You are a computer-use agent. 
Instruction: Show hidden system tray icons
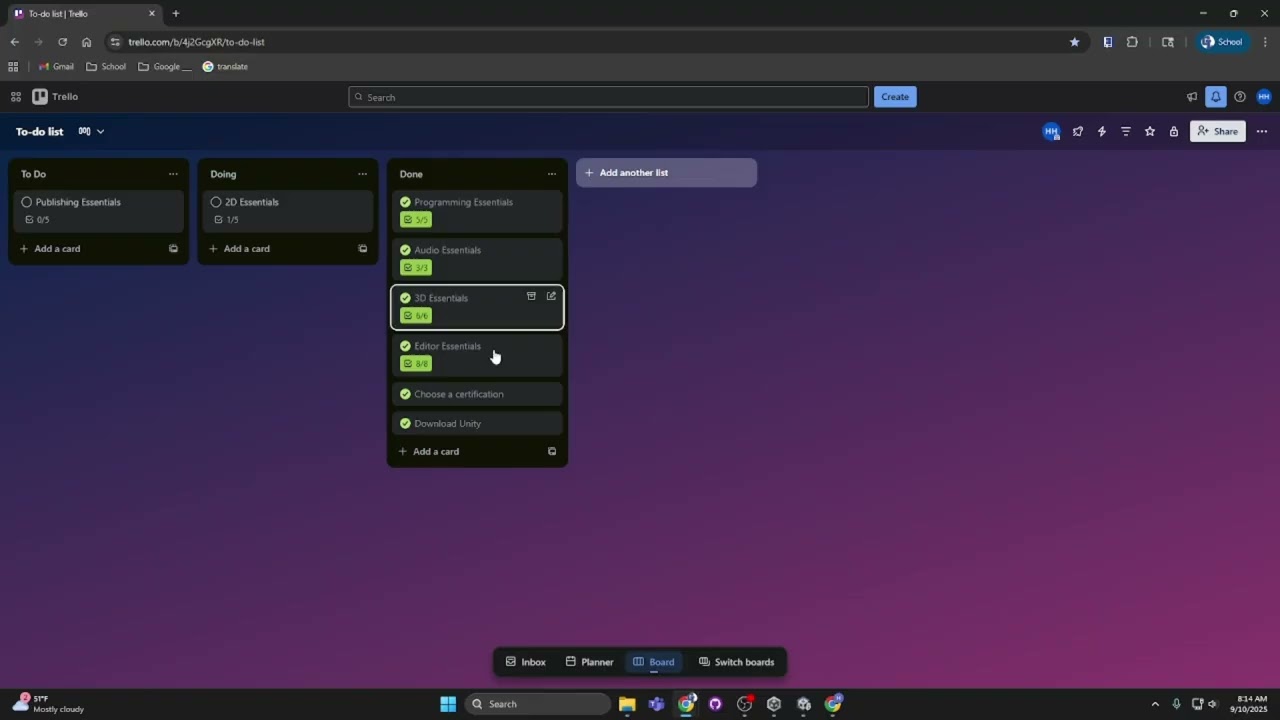1155,704
